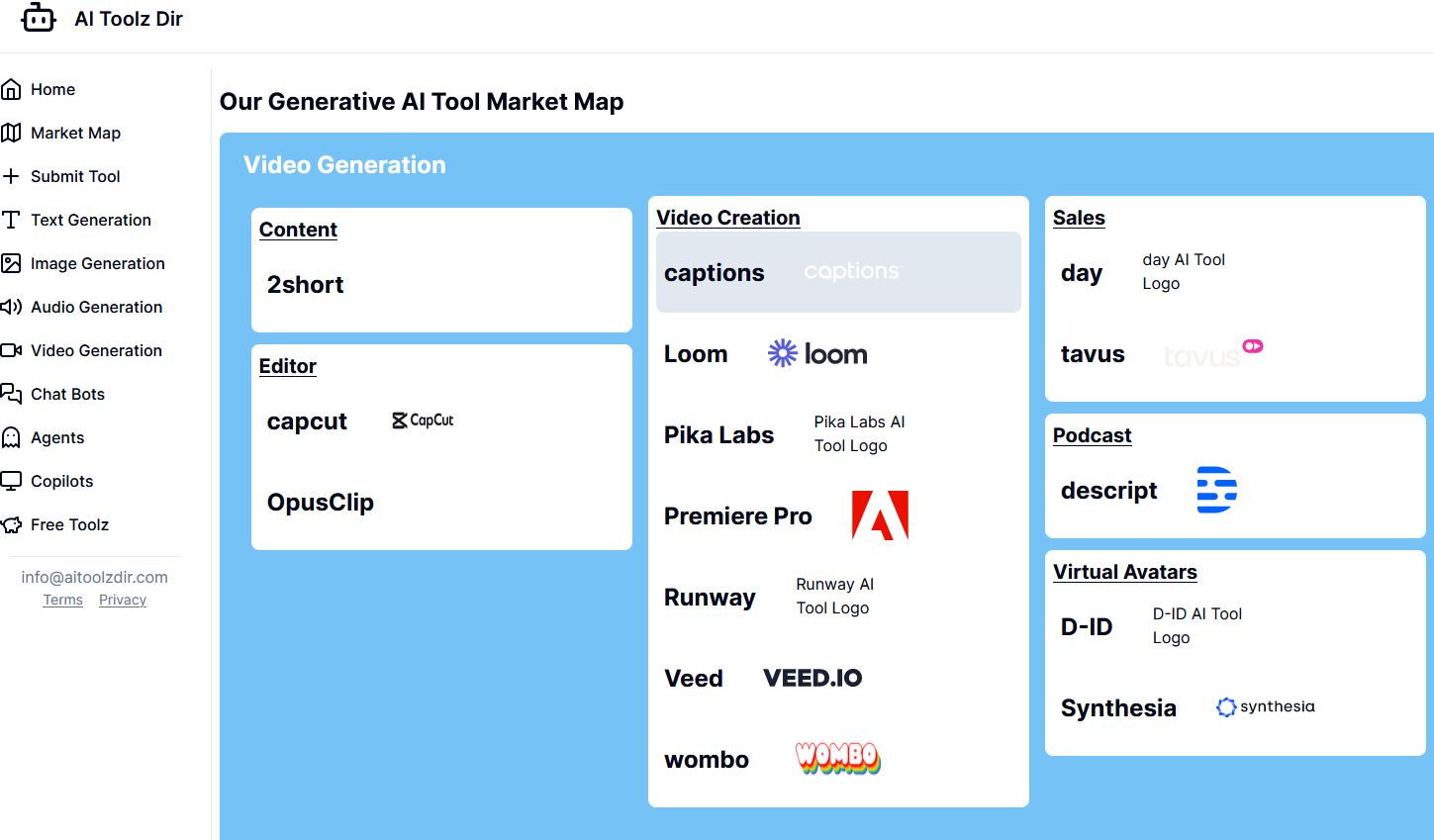1434x840 pixels.
Task: Click the Audio Generation speaker icon
Action: pos(11,307)
